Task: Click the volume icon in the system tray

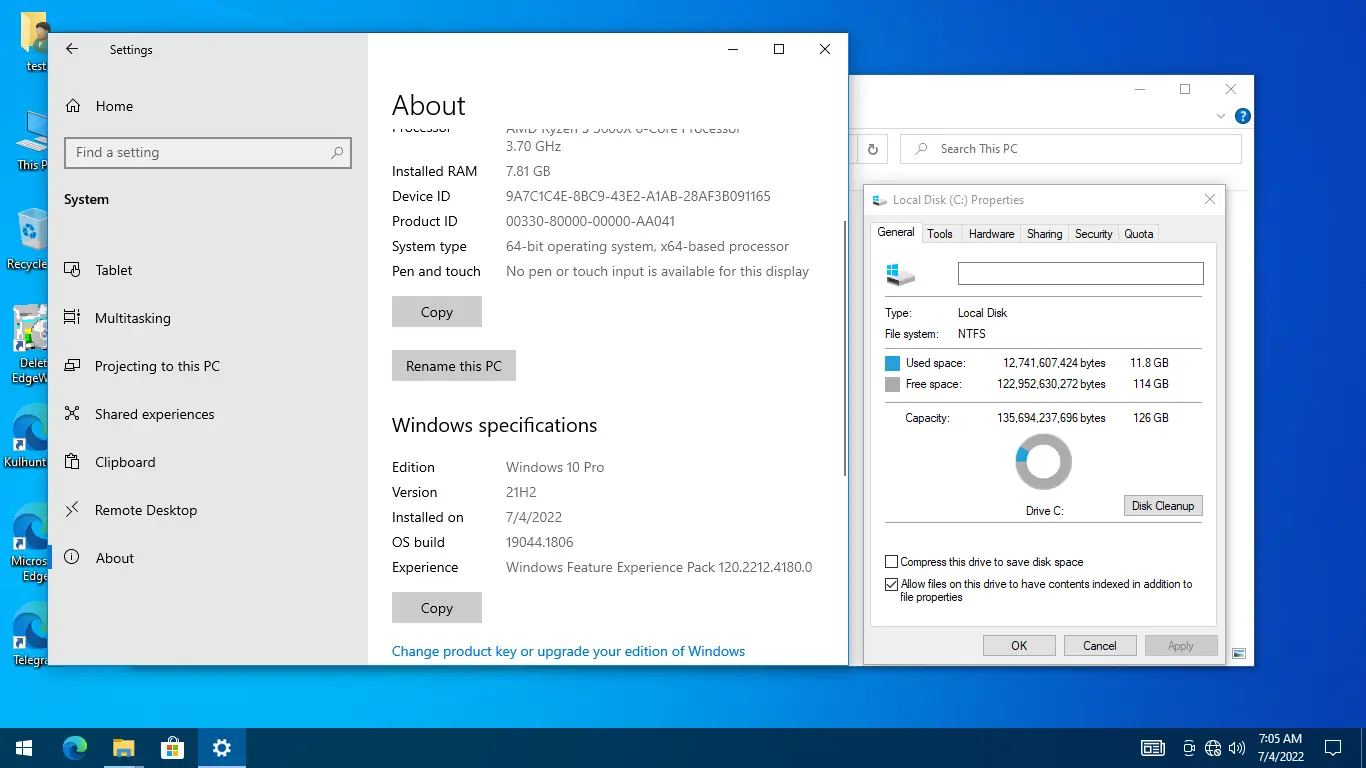Action: [x=1238, y=747]
